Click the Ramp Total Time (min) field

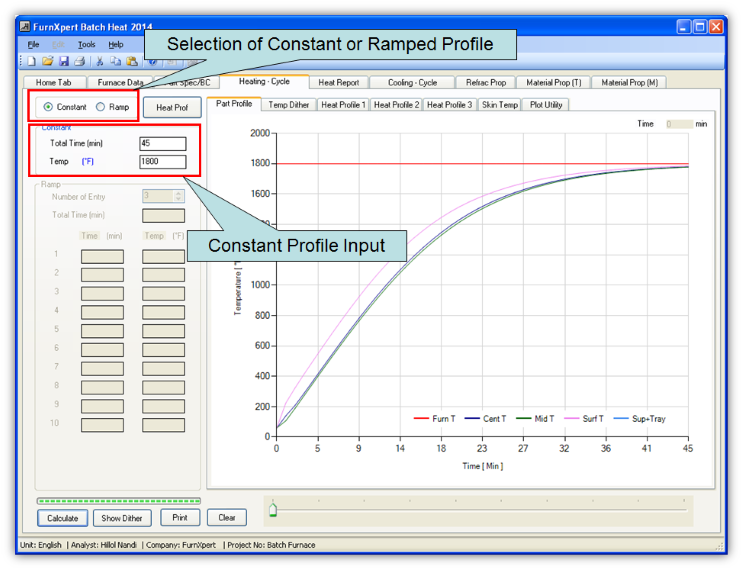tap(163, 215)
